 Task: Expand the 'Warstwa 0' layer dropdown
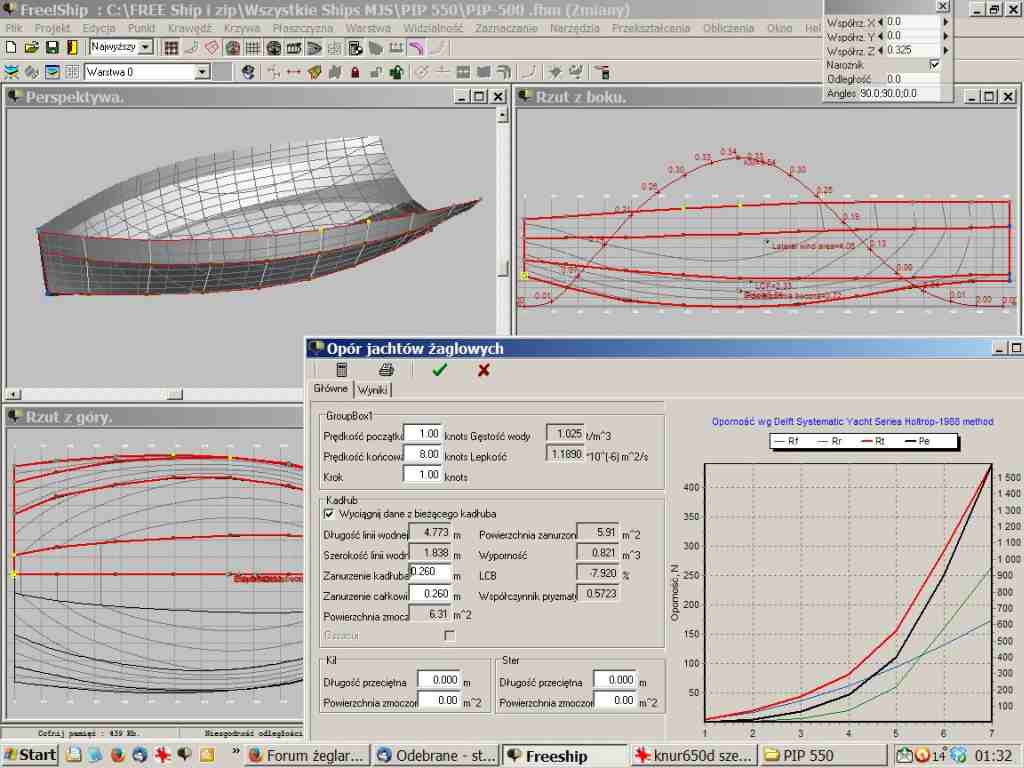(201, 72)
